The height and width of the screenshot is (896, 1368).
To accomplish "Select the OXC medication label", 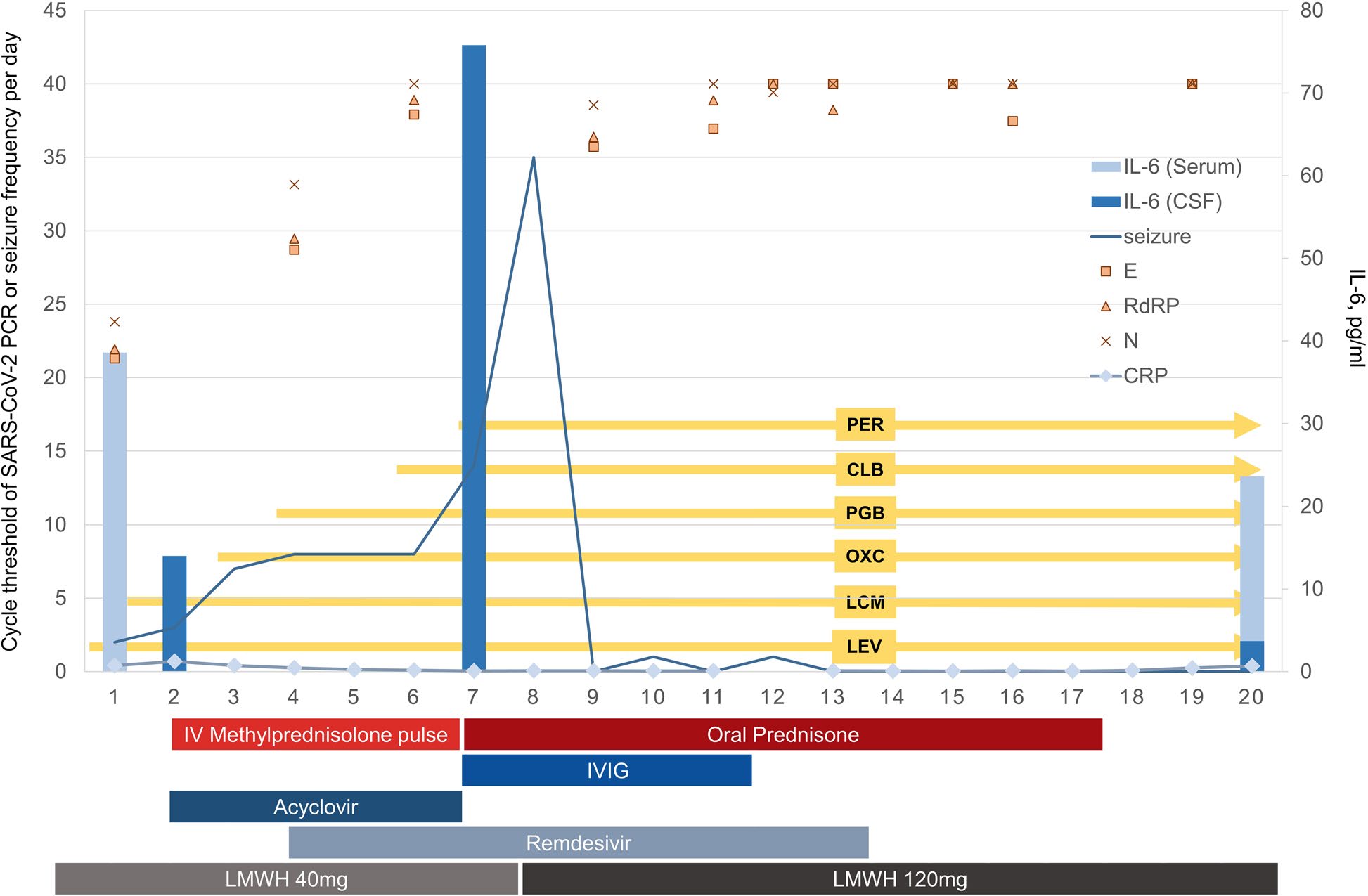I will [x=865, y=557].
